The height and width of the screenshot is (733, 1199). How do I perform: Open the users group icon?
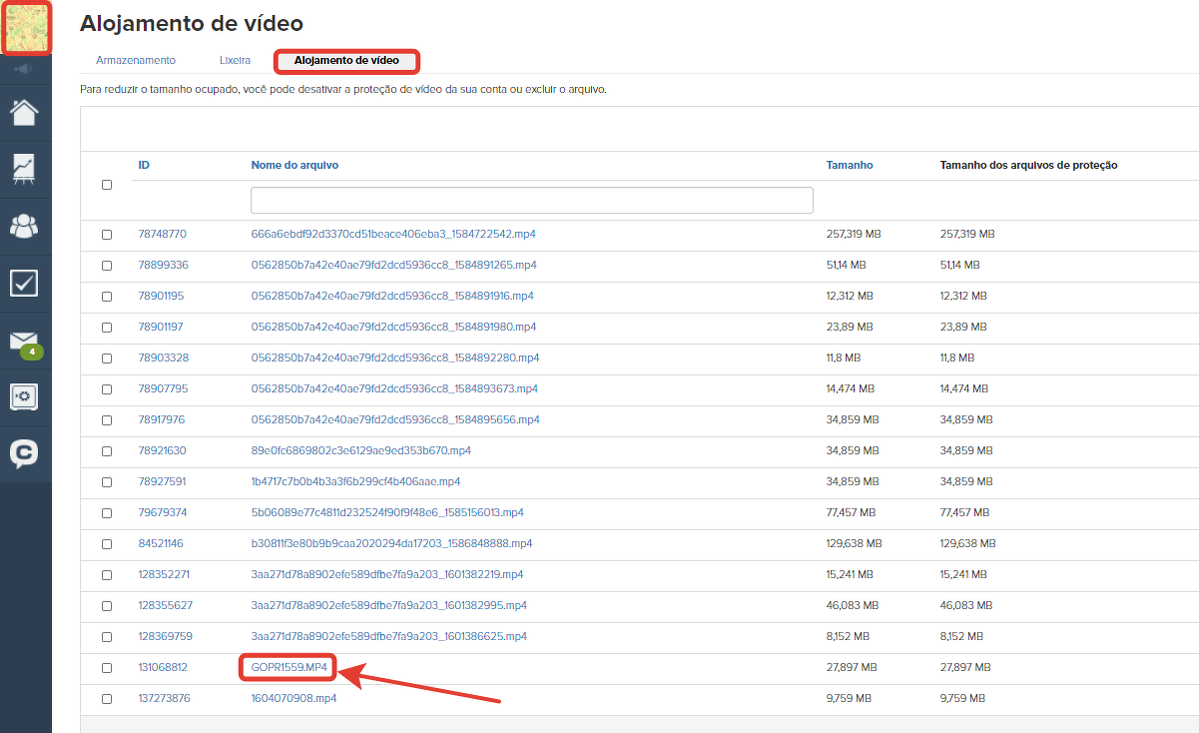(25, 226)
